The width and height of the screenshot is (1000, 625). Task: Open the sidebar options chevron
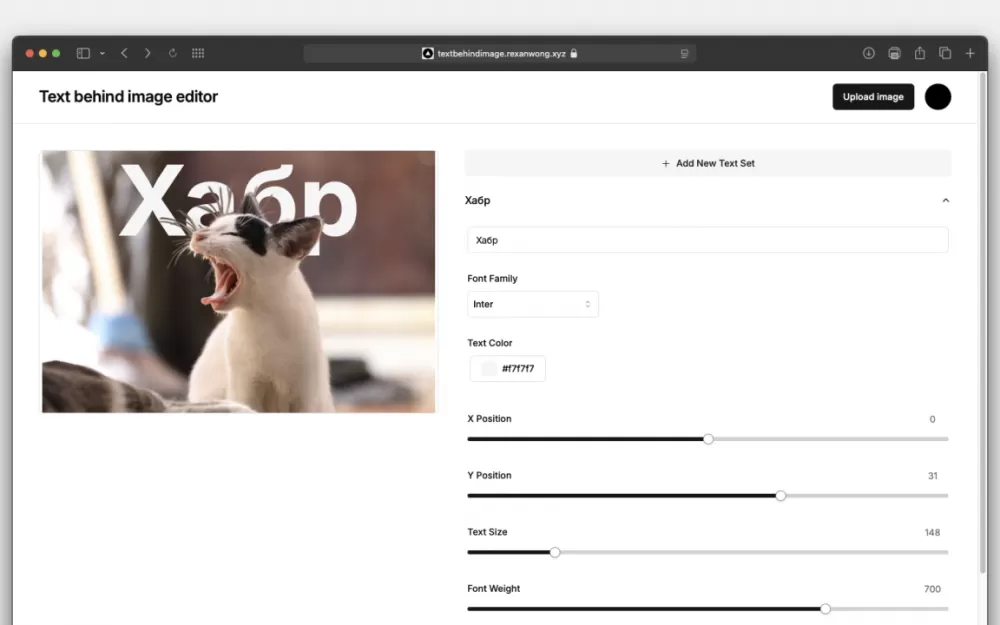(x=102, y=54)
